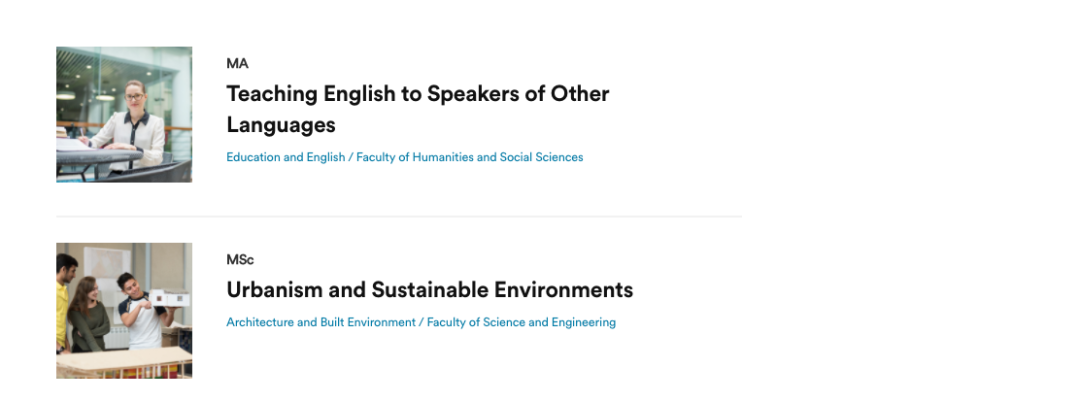Click the word Languages in first title

280,126
